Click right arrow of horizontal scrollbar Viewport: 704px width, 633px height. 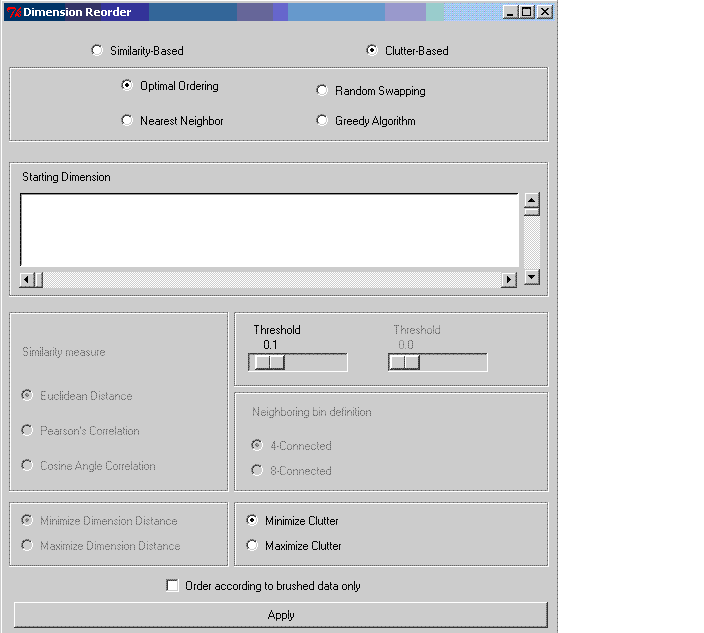pos(509,280)
